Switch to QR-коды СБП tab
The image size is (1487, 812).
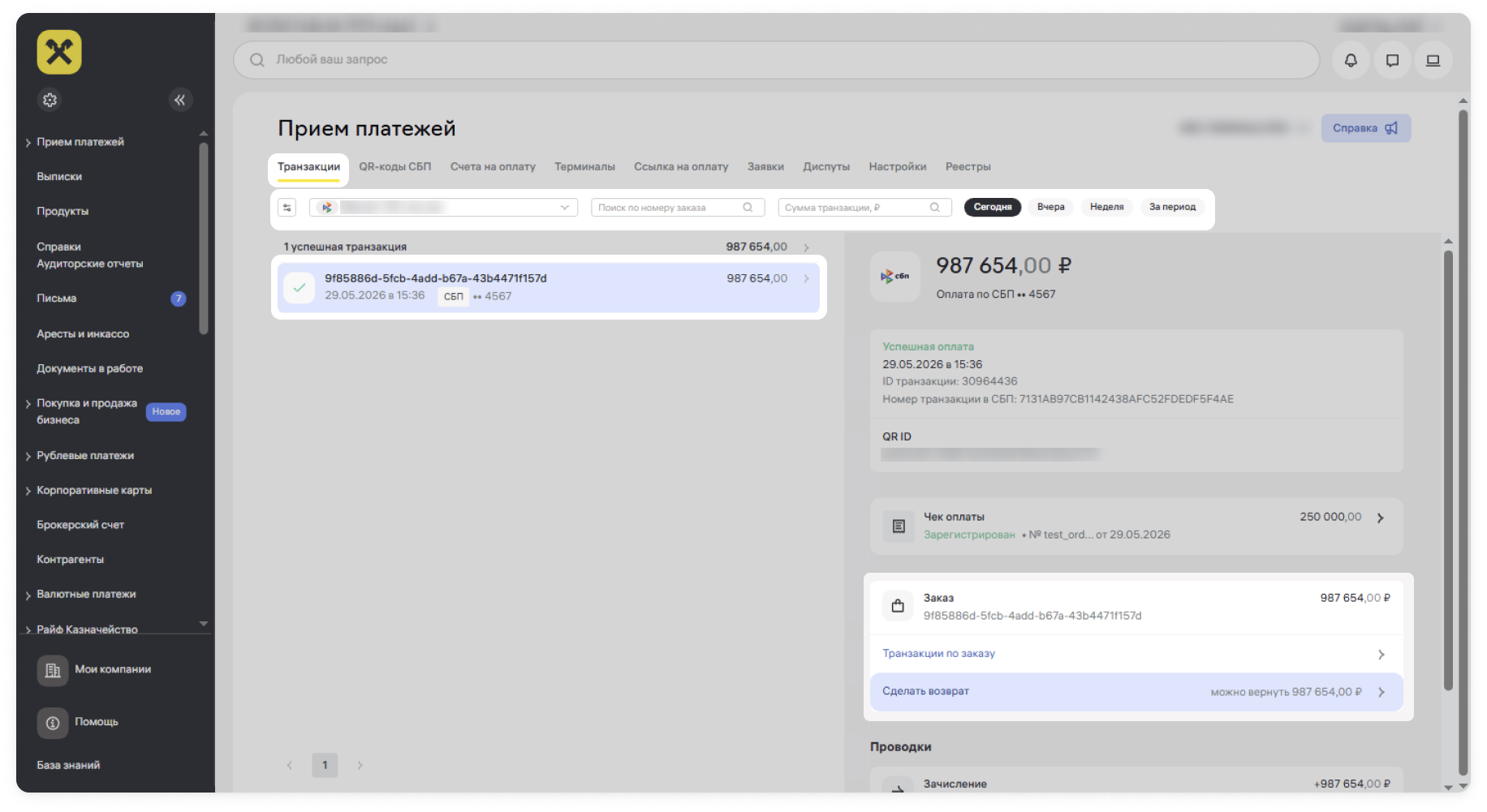click(x=395, y=167)
